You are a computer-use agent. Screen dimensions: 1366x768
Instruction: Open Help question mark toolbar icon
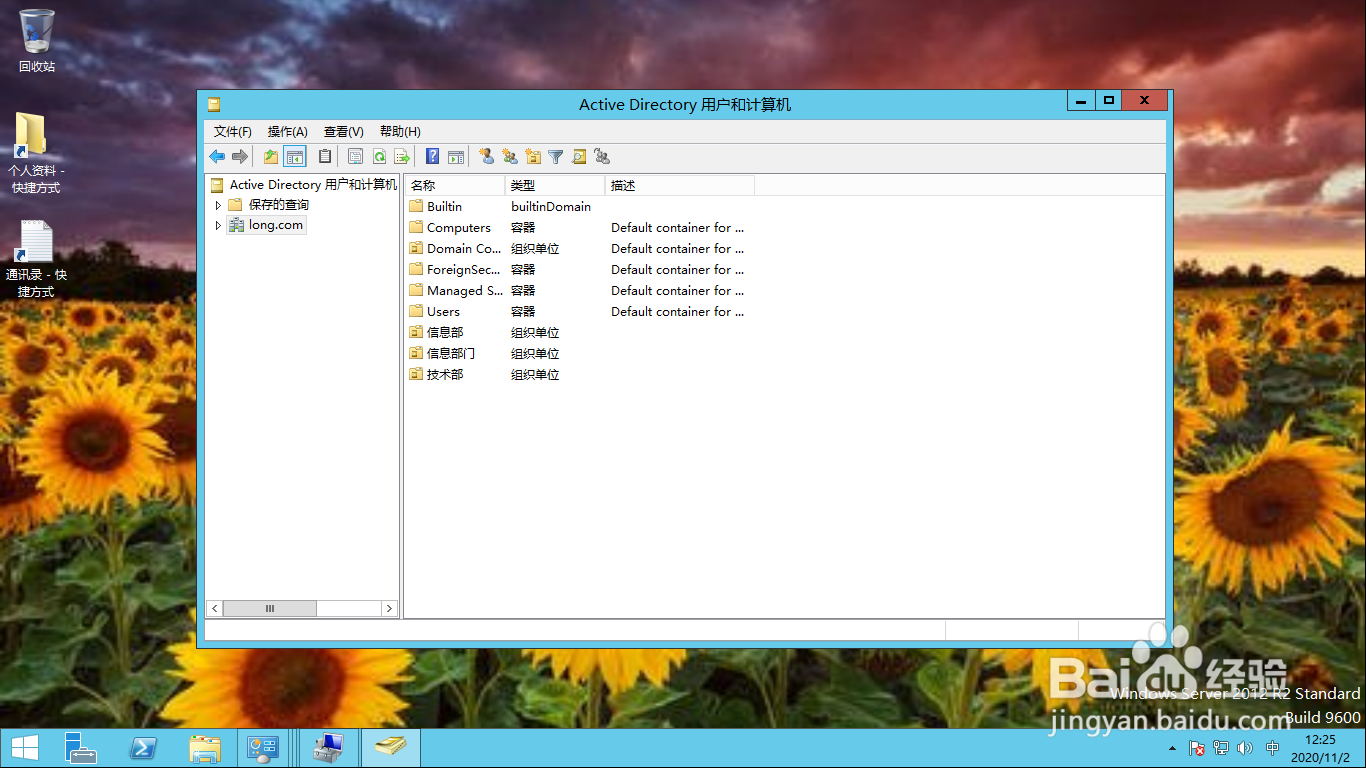coord(432,157)
